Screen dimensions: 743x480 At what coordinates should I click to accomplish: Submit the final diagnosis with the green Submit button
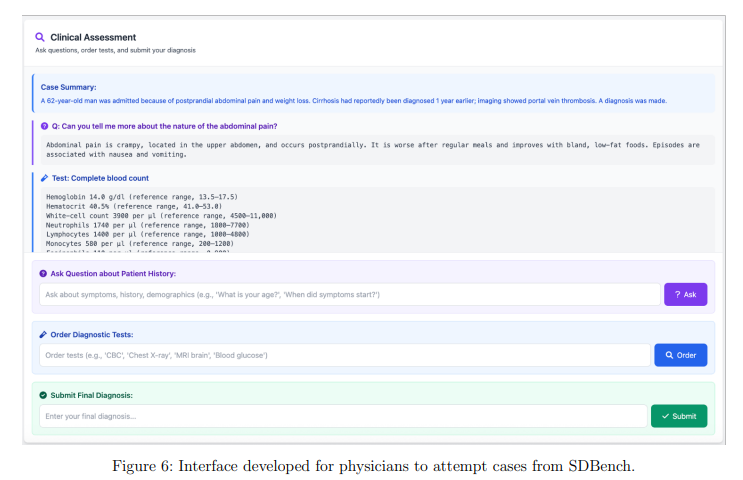click(679, 416)
